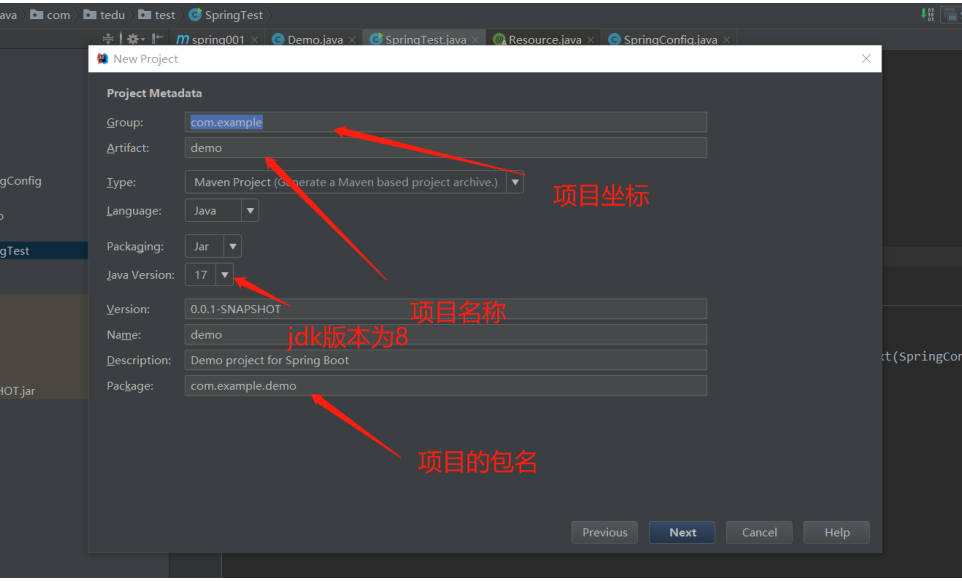Click the com breadcrumb folder
962x581 pixels.
pos(50,15)
